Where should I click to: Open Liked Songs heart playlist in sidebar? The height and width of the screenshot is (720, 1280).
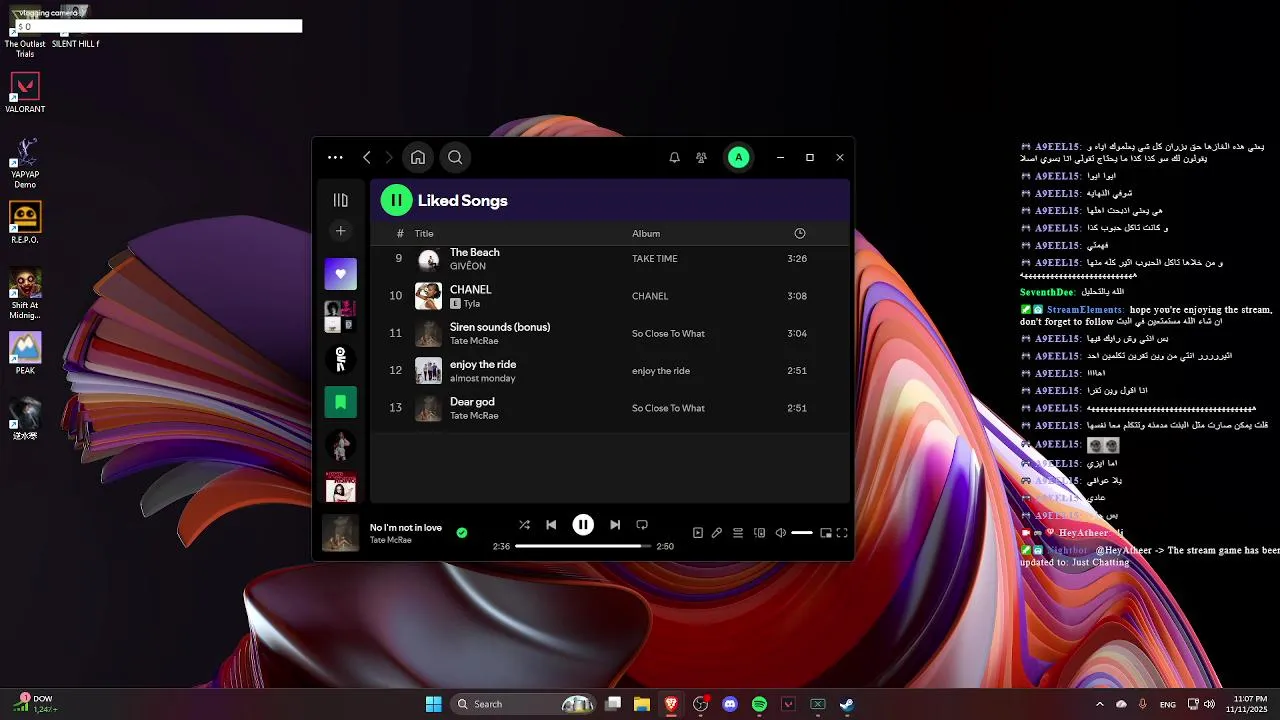coord(340,274)
